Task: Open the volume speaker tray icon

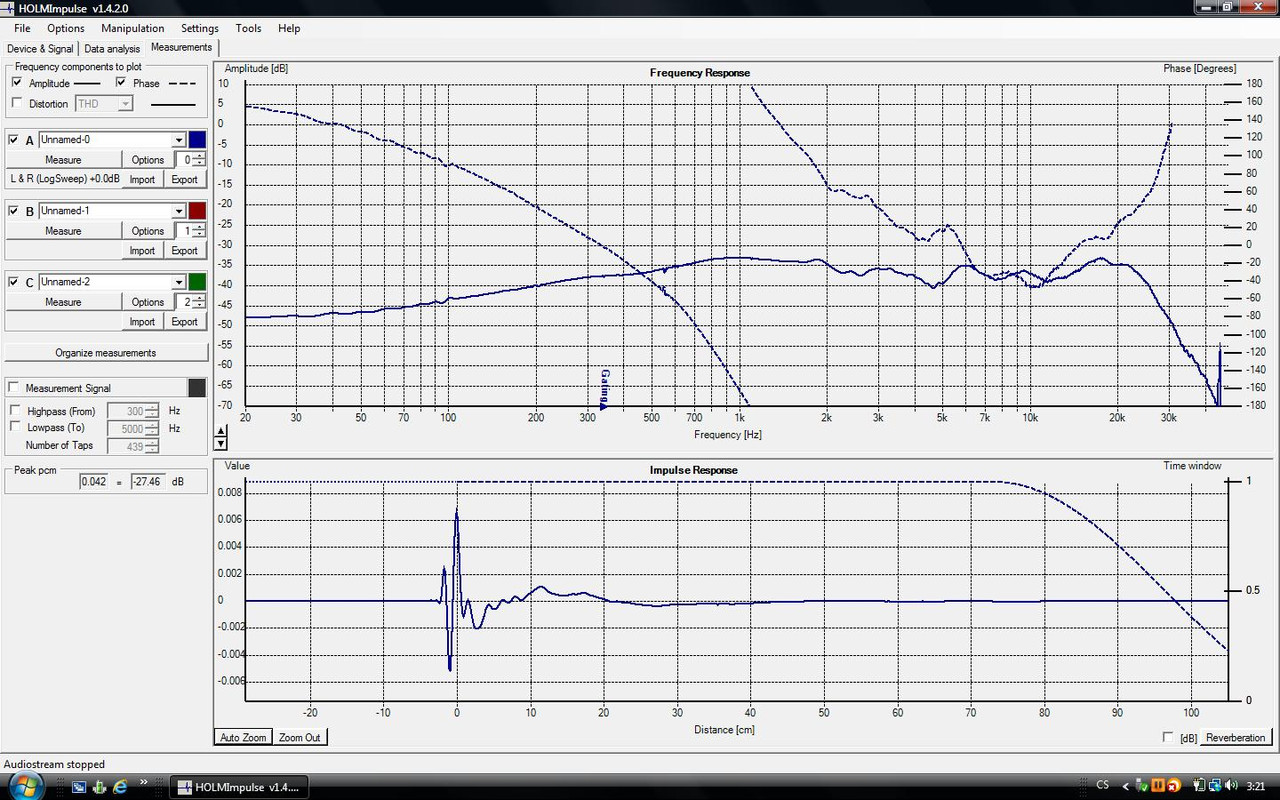Action: (x=1229, y=786)
